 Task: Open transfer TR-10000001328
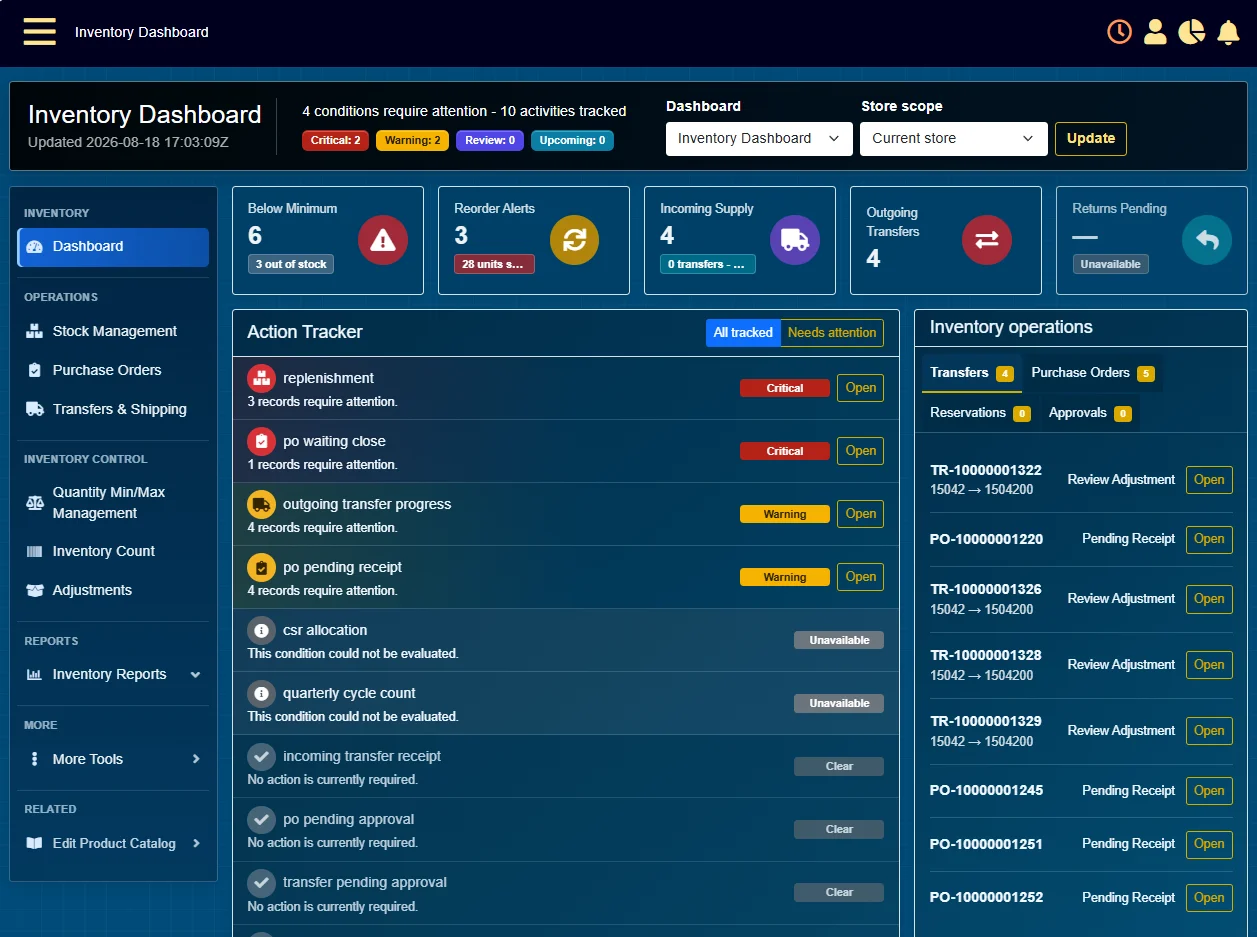[x=1209, y=665]
